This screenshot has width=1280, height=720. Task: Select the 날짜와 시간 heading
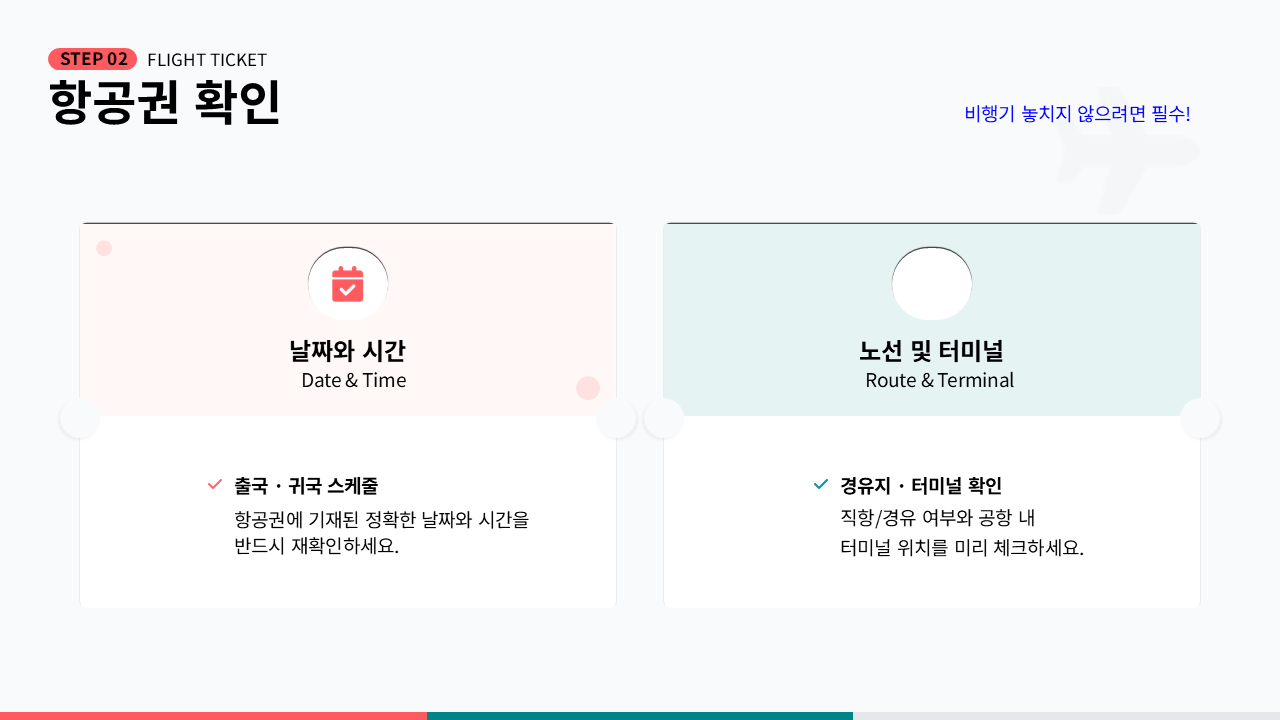pyautogui.click(x=347, y=351)
